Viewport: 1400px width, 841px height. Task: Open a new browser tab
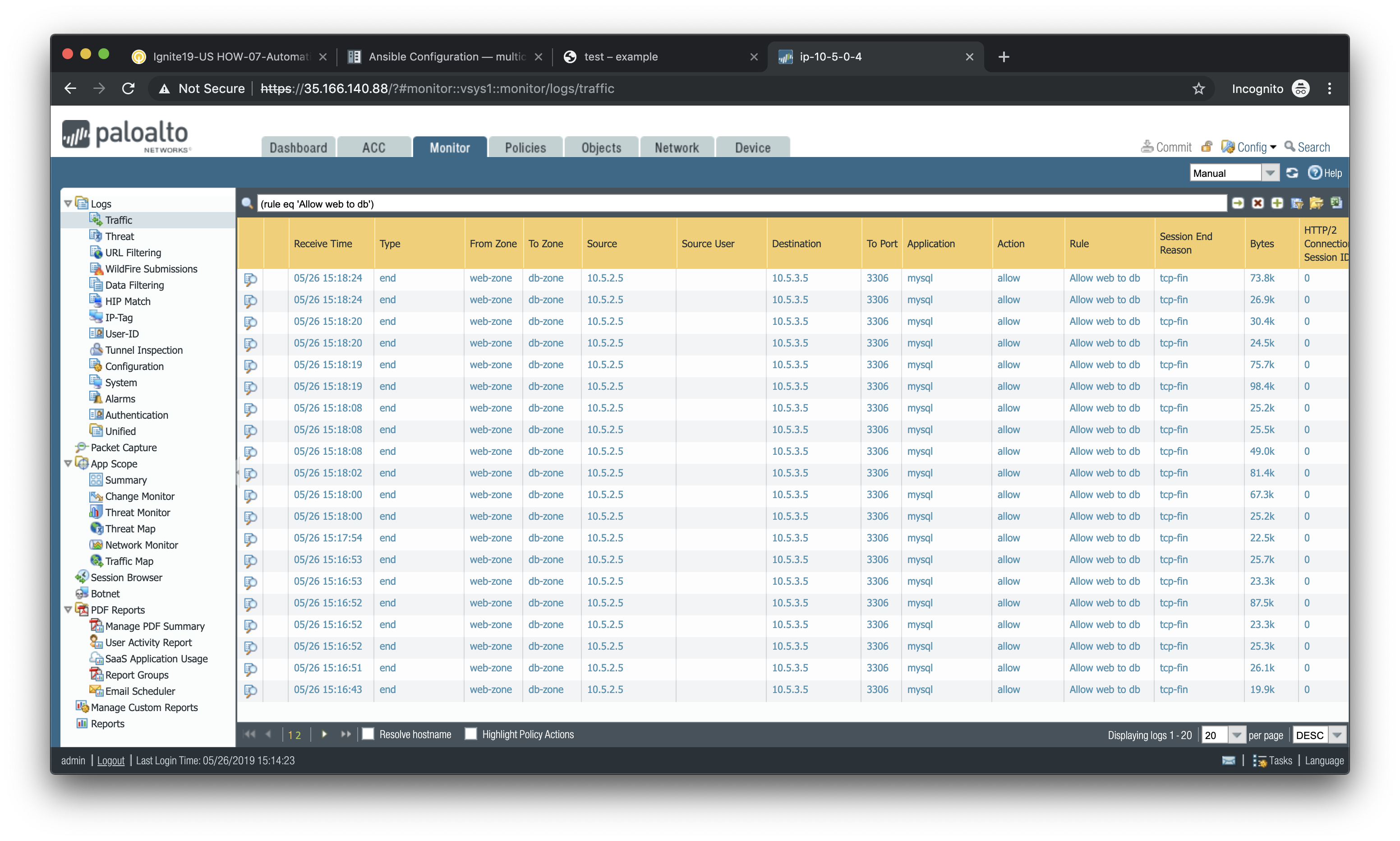click(x=1004, y=57)
